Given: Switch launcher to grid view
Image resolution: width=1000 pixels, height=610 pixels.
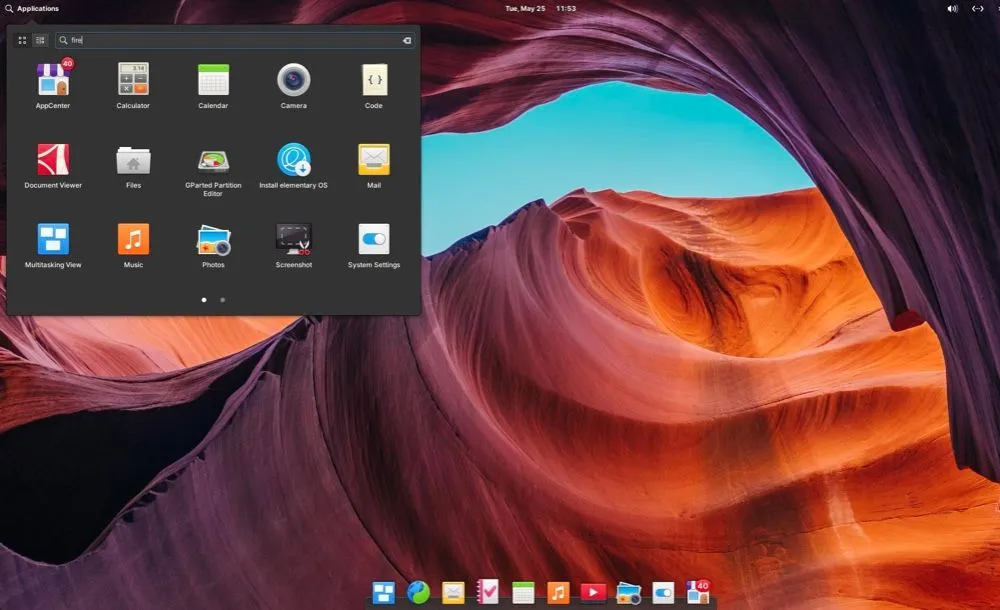Looking at the screenshot, I should pos(22,40).
